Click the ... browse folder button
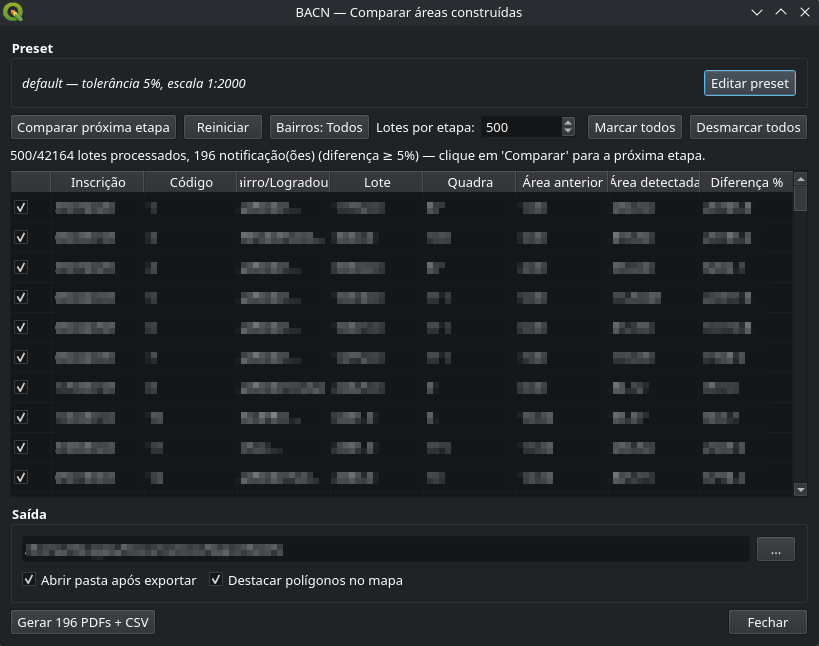The width and height of the screenshot is (819, 646). point(776,549)
